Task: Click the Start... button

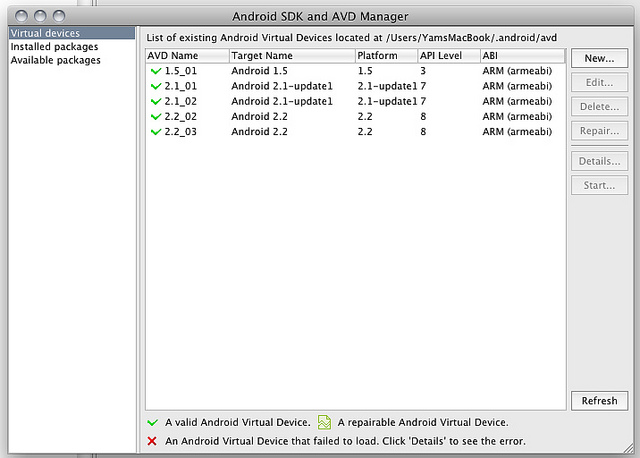Action: coord(599,185)
